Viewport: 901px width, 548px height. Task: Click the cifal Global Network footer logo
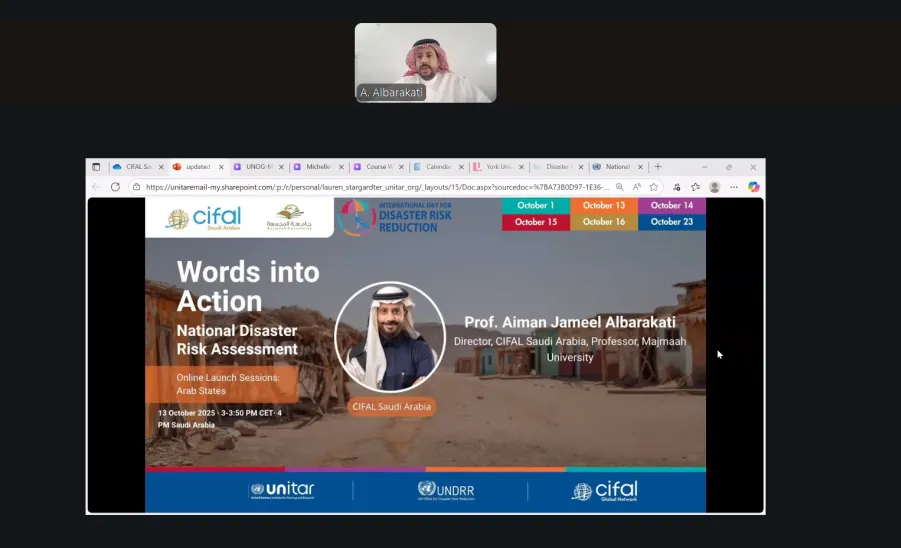(604, 491)
